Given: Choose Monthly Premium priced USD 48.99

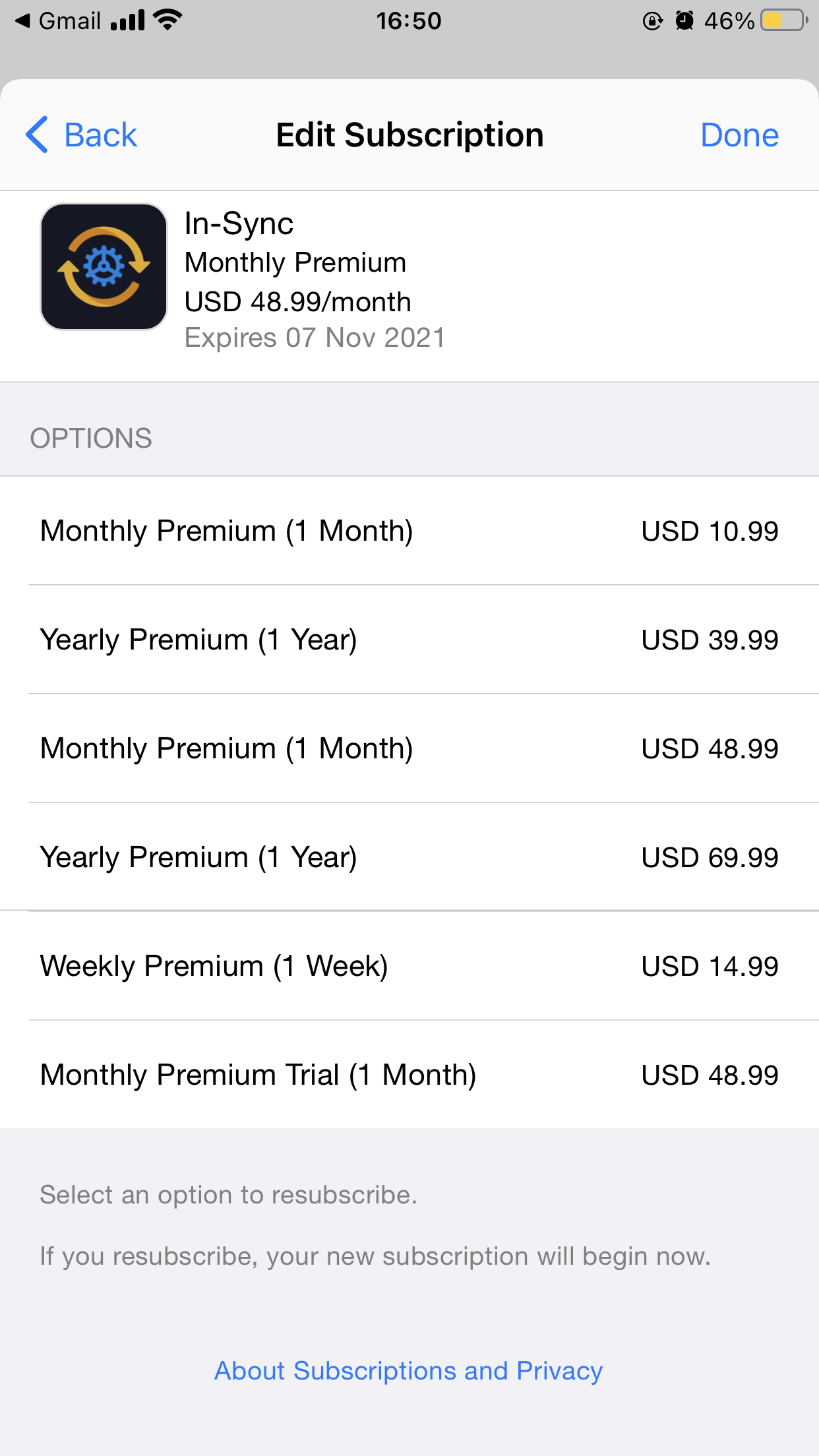Looking at the screenshot, I should (x=409, y=748).
